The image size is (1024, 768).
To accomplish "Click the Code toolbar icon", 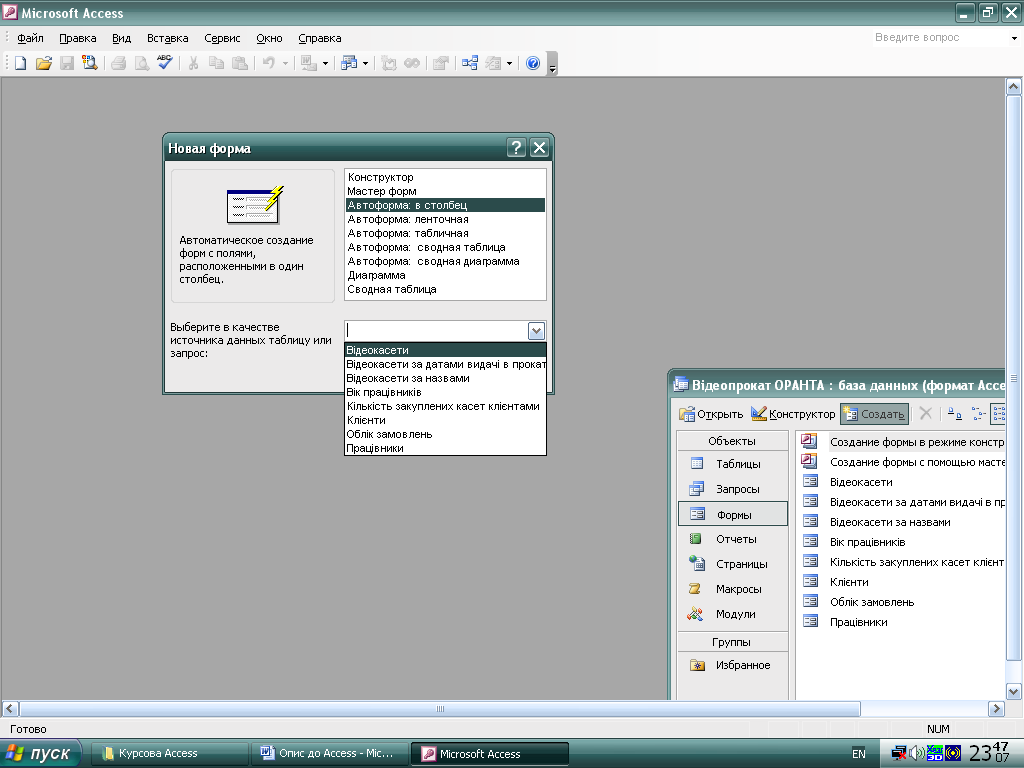I will (x=389, y=63).
